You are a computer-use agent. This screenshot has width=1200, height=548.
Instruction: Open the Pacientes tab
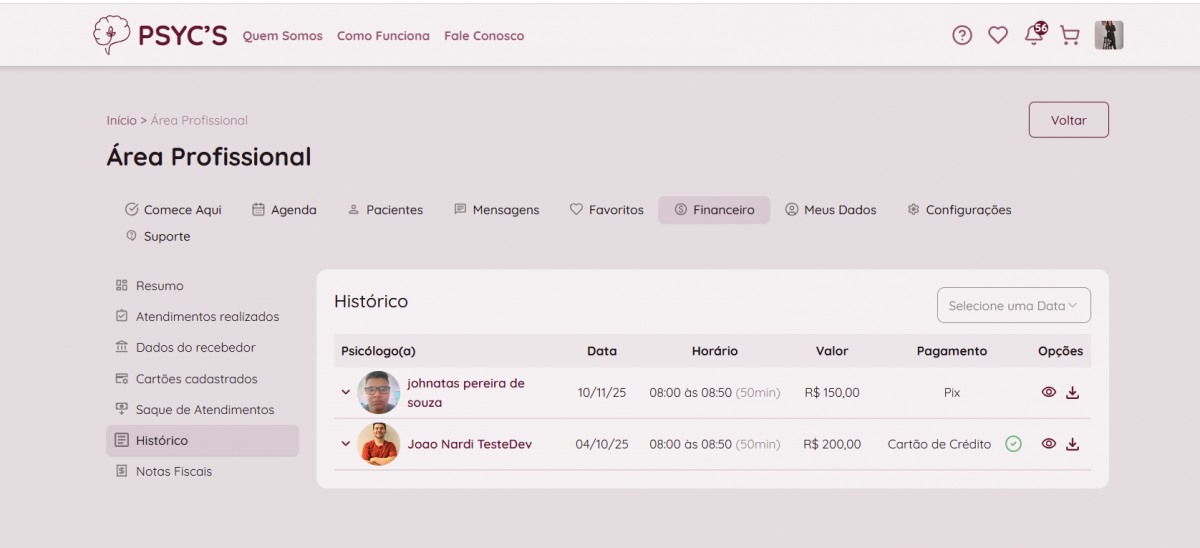[x=385, y=210]
